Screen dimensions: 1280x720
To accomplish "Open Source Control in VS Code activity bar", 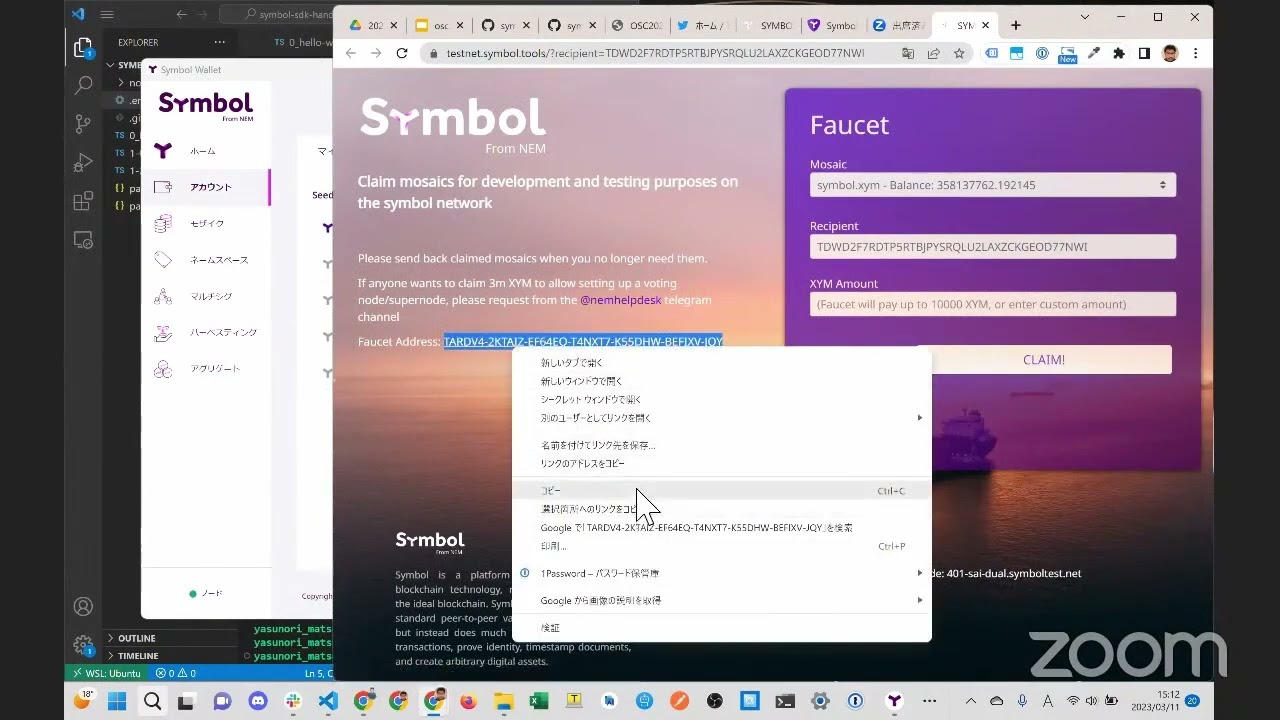I will tap(84, 124).
